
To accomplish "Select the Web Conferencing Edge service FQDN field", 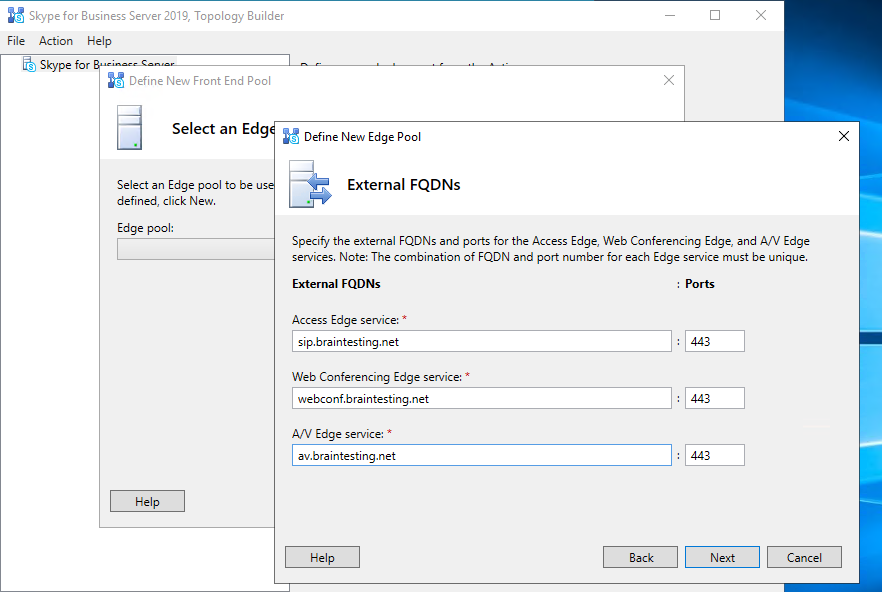I will pos(481,399).
